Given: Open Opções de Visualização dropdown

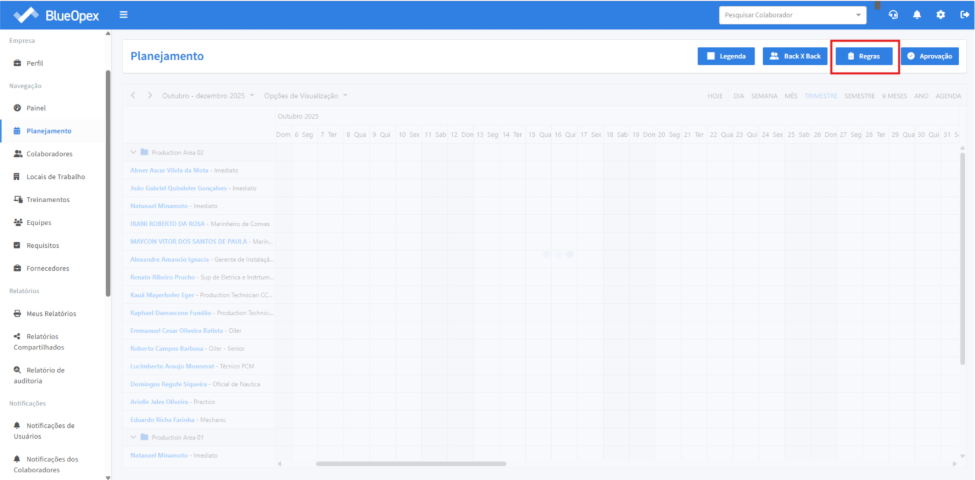Looking at the screenshot, I should click(305, 96).
